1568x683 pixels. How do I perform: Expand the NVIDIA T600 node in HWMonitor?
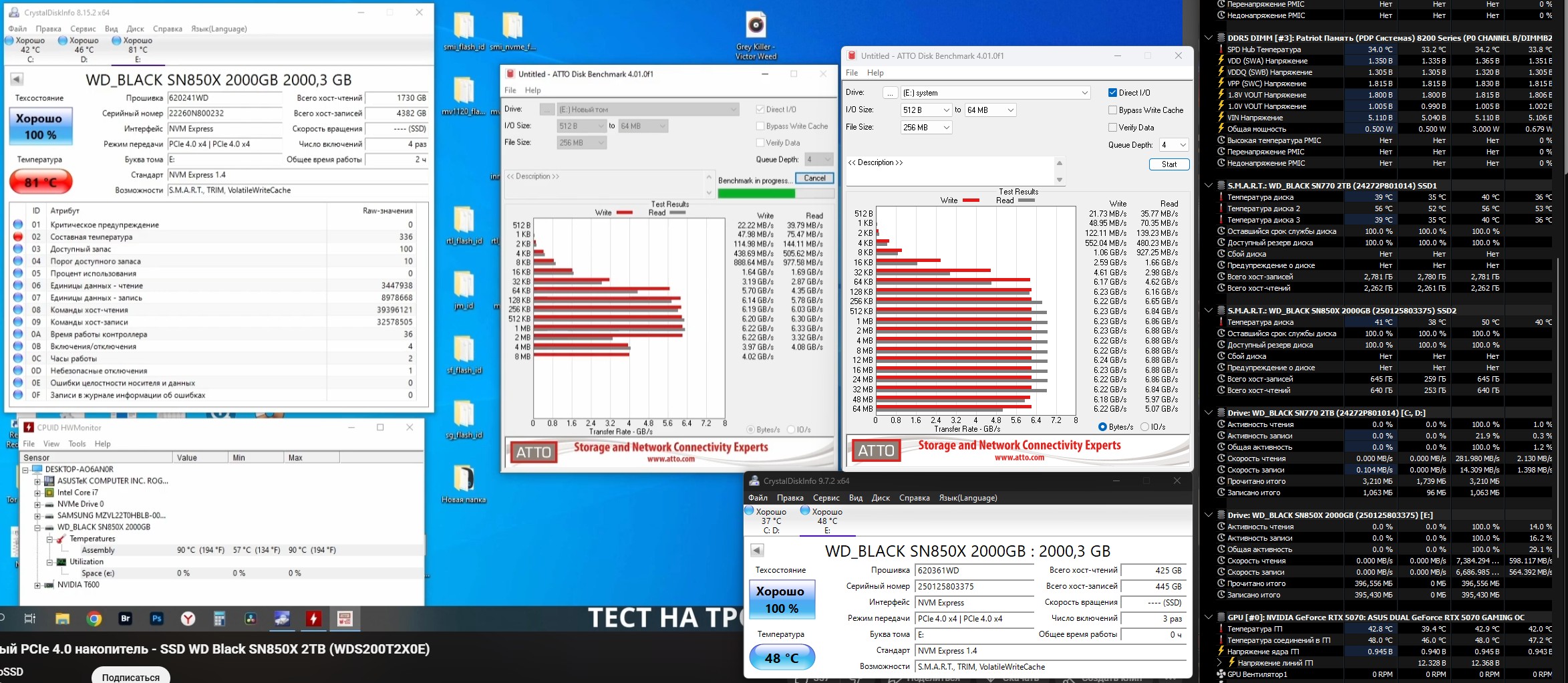tap(38, 585)
